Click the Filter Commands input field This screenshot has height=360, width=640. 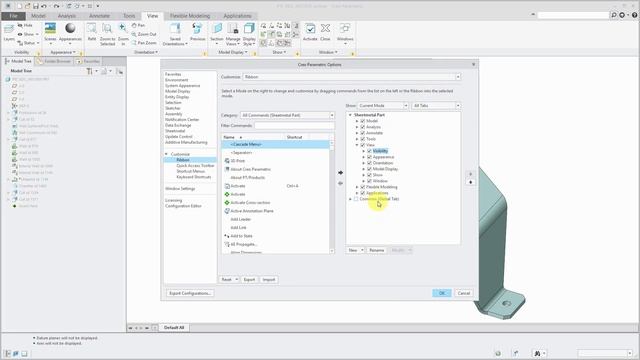pos(294,126)
